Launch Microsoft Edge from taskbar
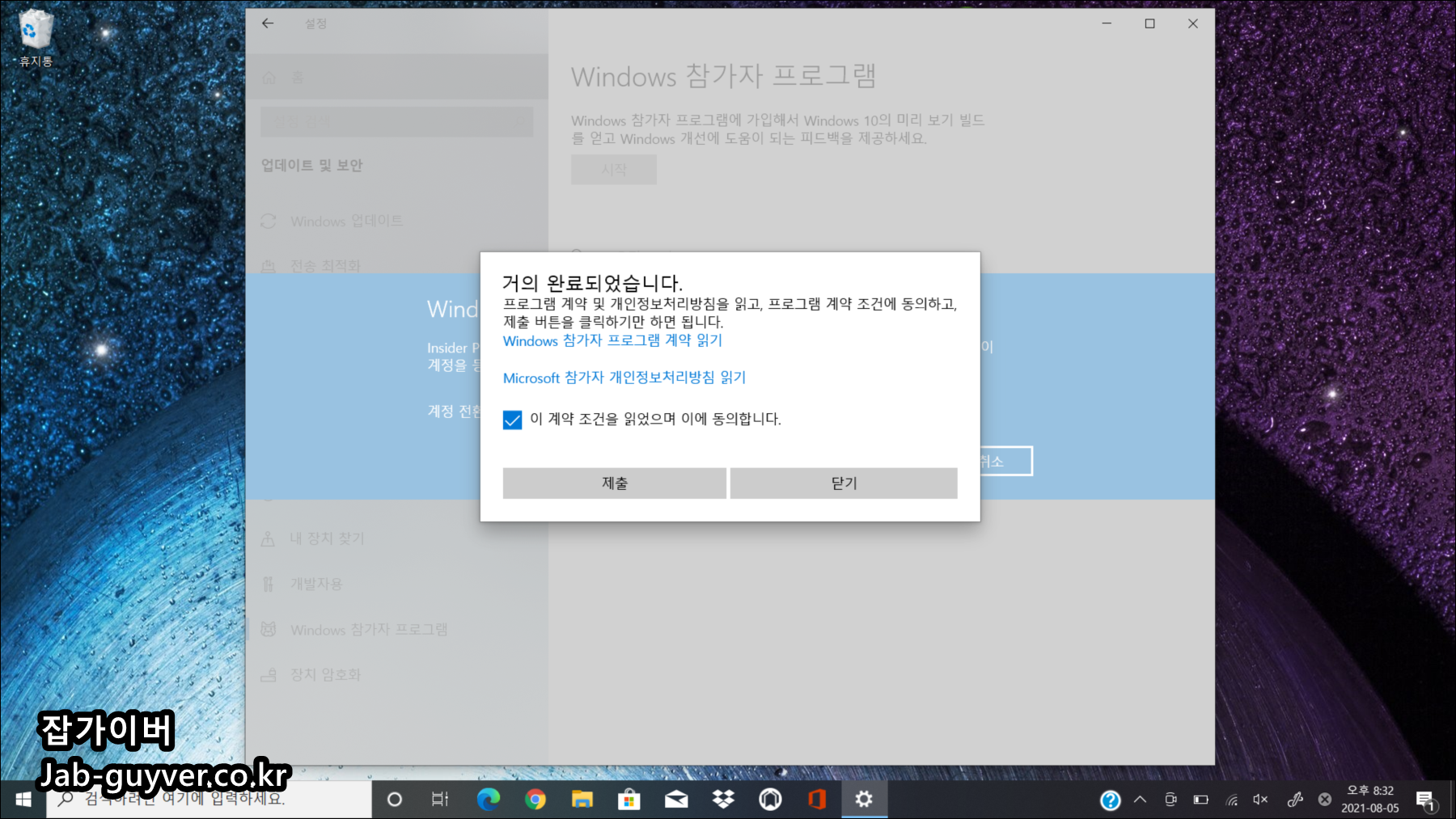Image resolution: width=1456 pixels, height=819 pixels. pyautogui.click(x=489, y=800)
